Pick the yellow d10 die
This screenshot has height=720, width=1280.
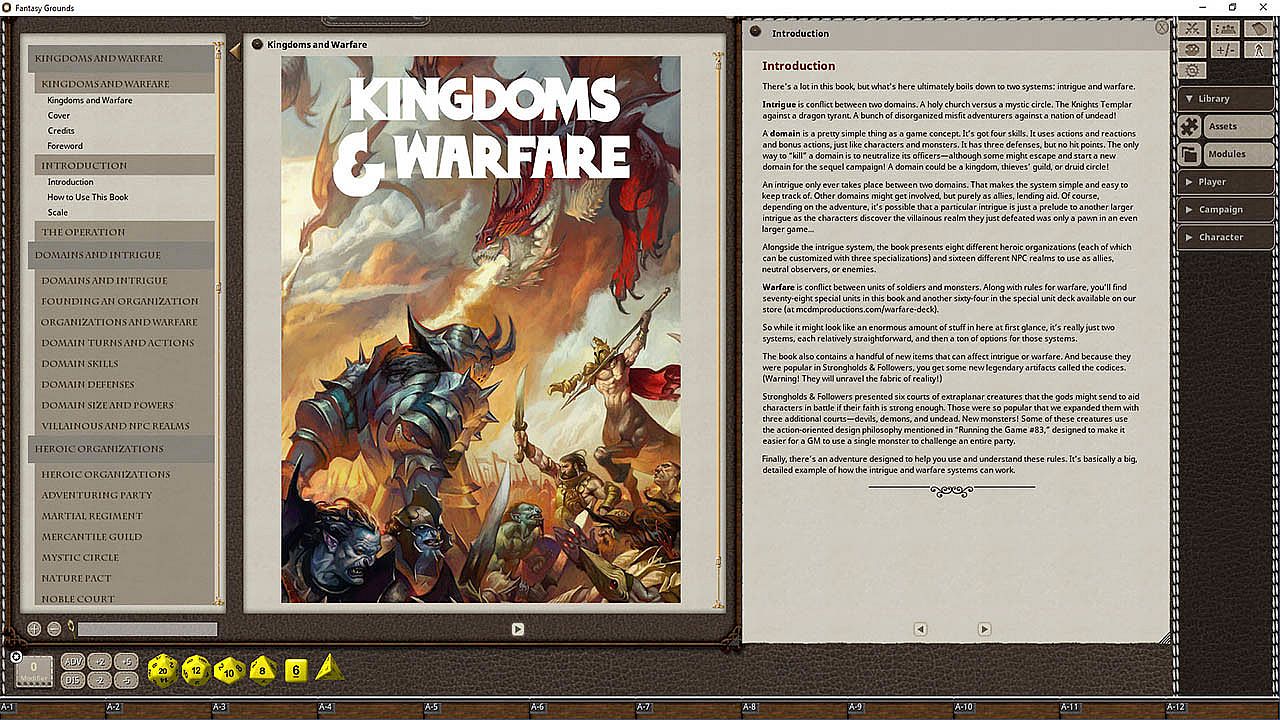click(230, 669)
